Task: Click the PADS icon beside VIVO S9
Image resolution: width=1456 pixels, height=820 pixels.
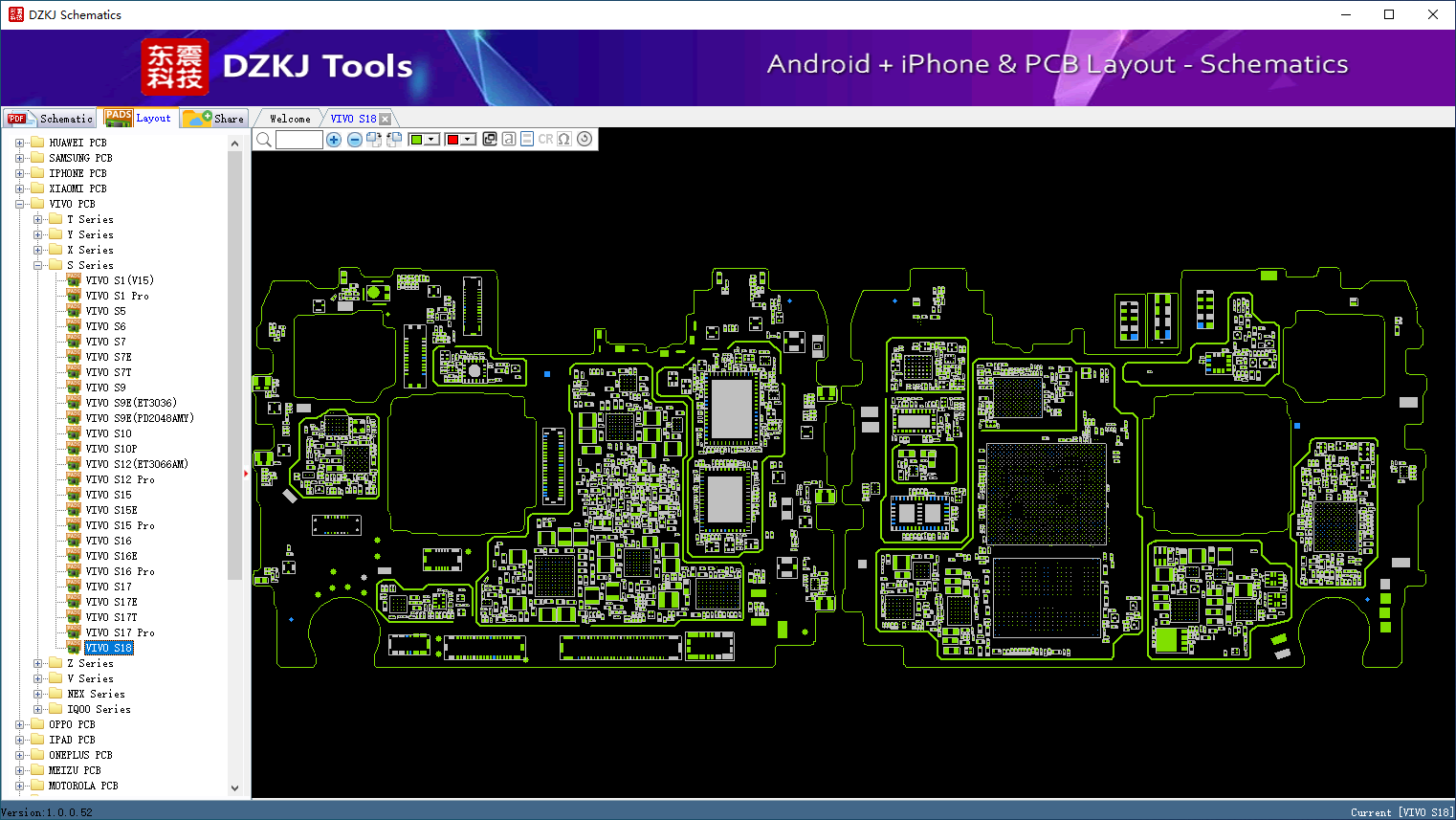Action: coord(74,387)
